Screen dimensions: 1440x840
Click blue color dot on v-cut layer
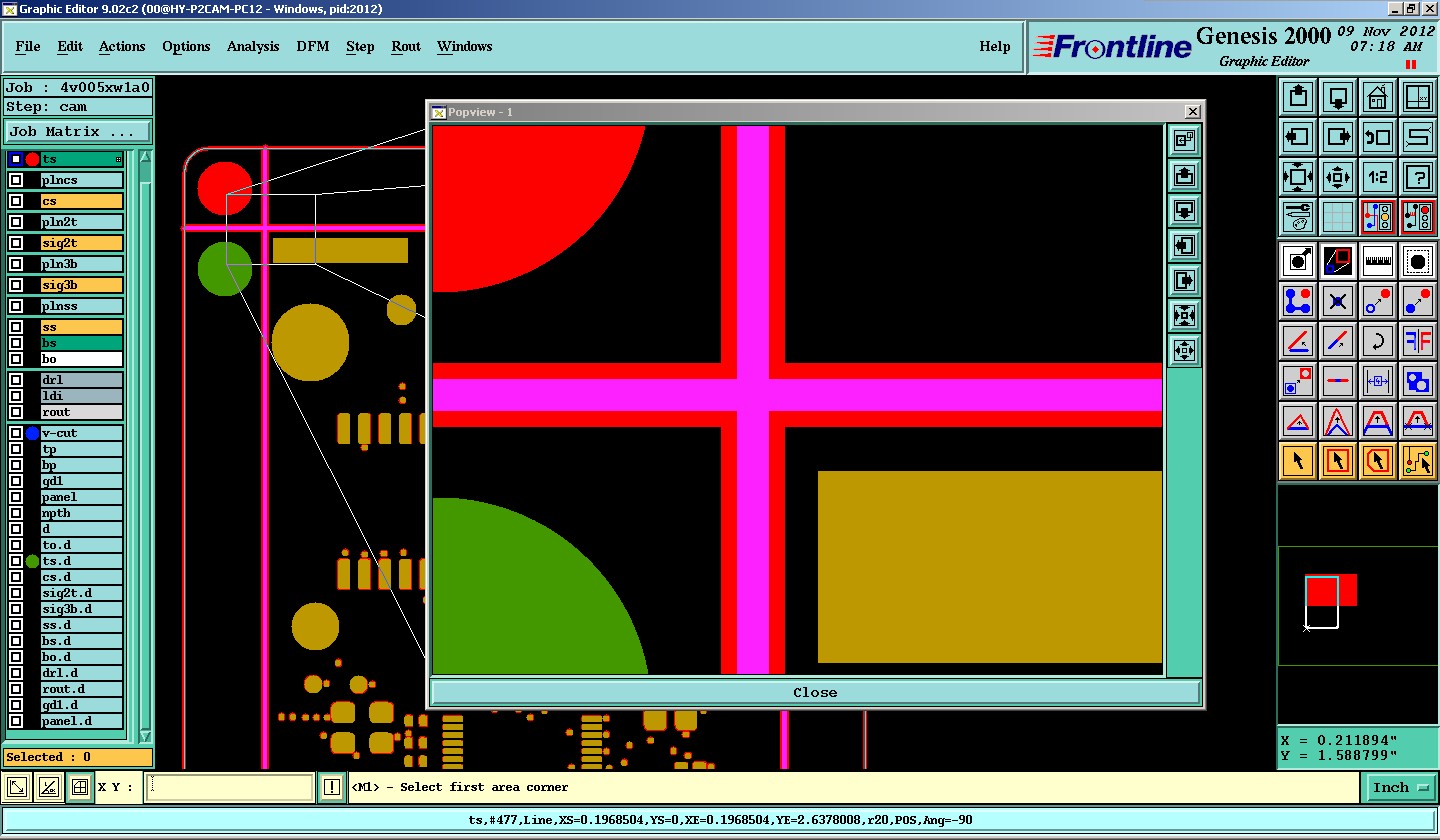point(32,433)
